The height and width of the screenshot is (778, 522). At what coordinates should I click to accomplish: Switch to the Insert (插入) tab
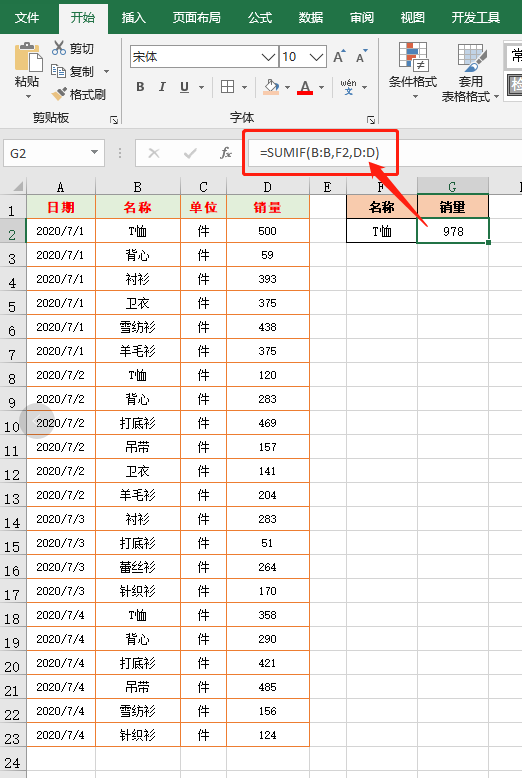(133, 18)
